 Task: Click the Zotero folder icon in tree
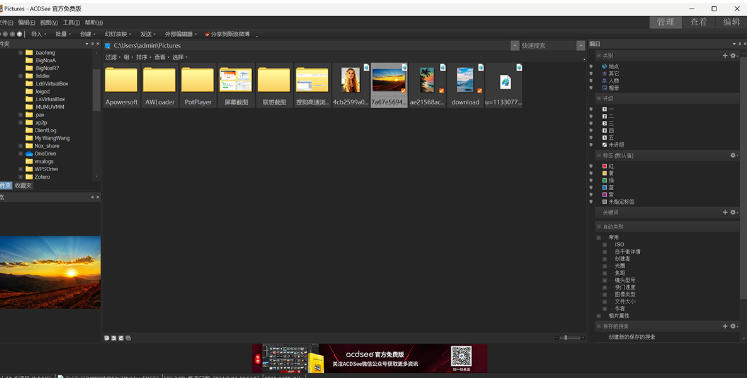(29, 177)
